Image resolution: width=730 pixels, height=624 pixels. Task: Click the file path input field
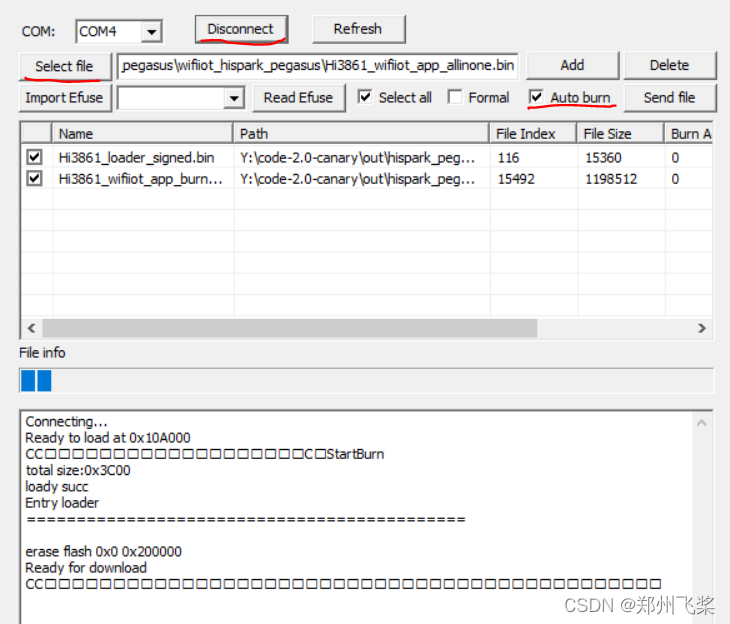tap(318, 66)
